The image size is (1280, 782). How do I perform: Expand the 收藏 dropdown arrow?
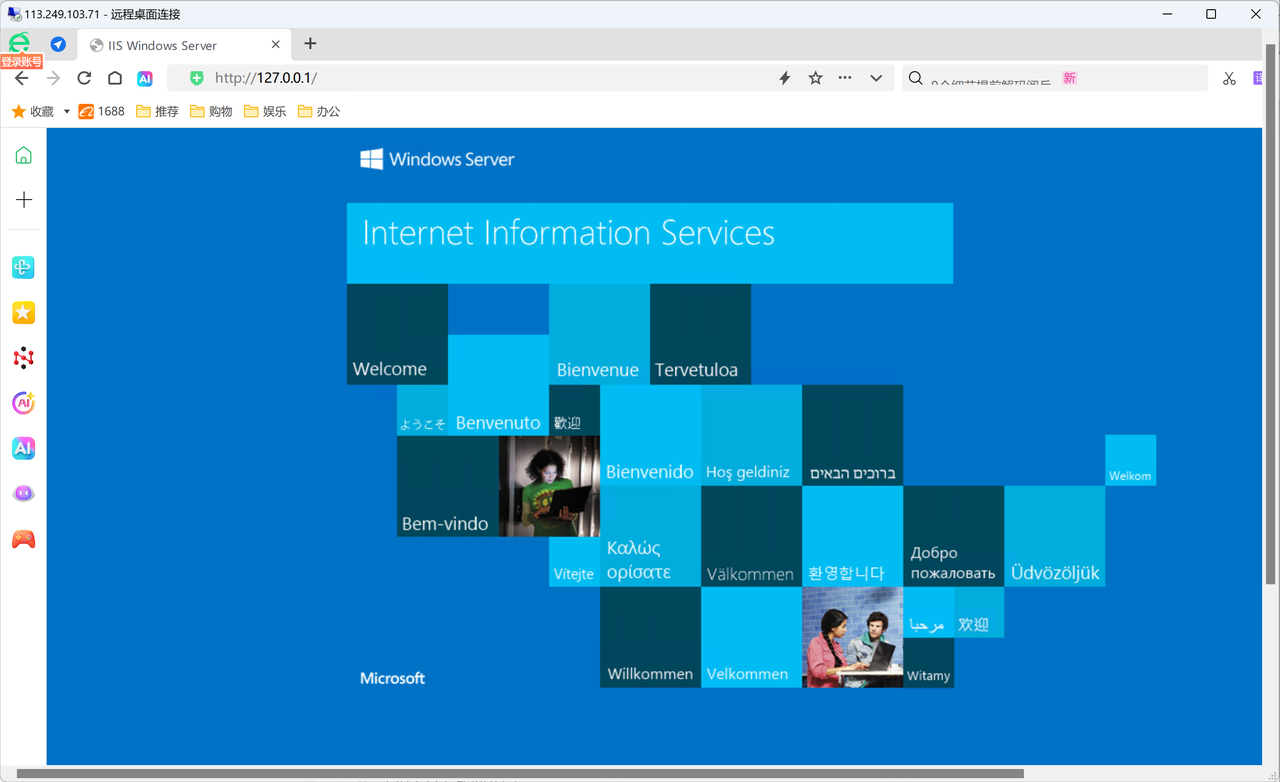(x=67, y=111)
